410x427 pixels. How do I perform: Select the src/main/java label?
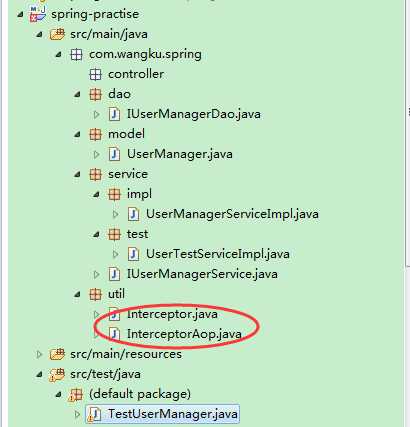109,34
